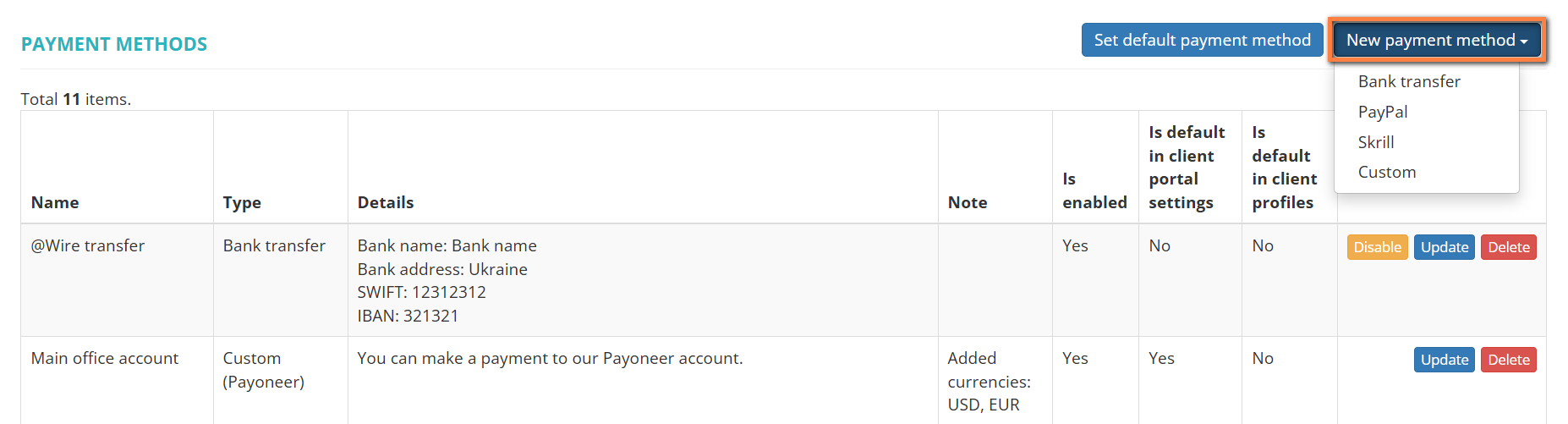Click the Type column header
This screenshot has height=424, width=1568.
click(242, 202)
